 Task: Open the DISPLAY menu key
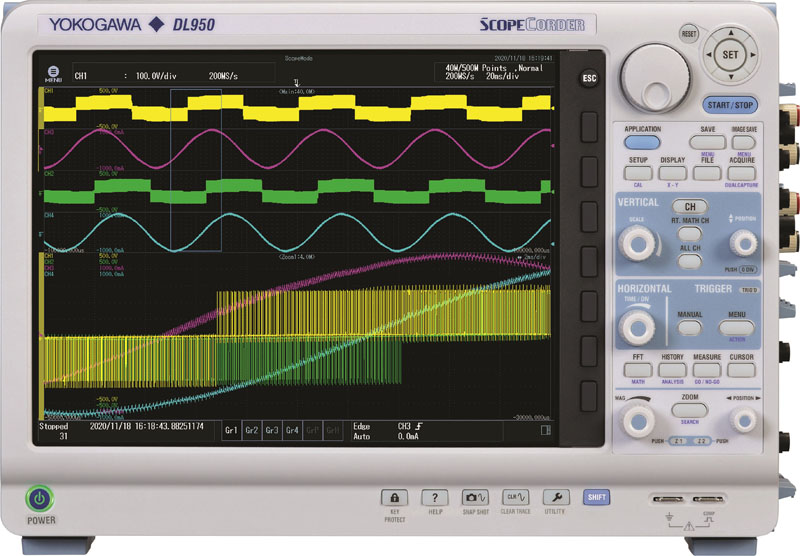[672, 173]
